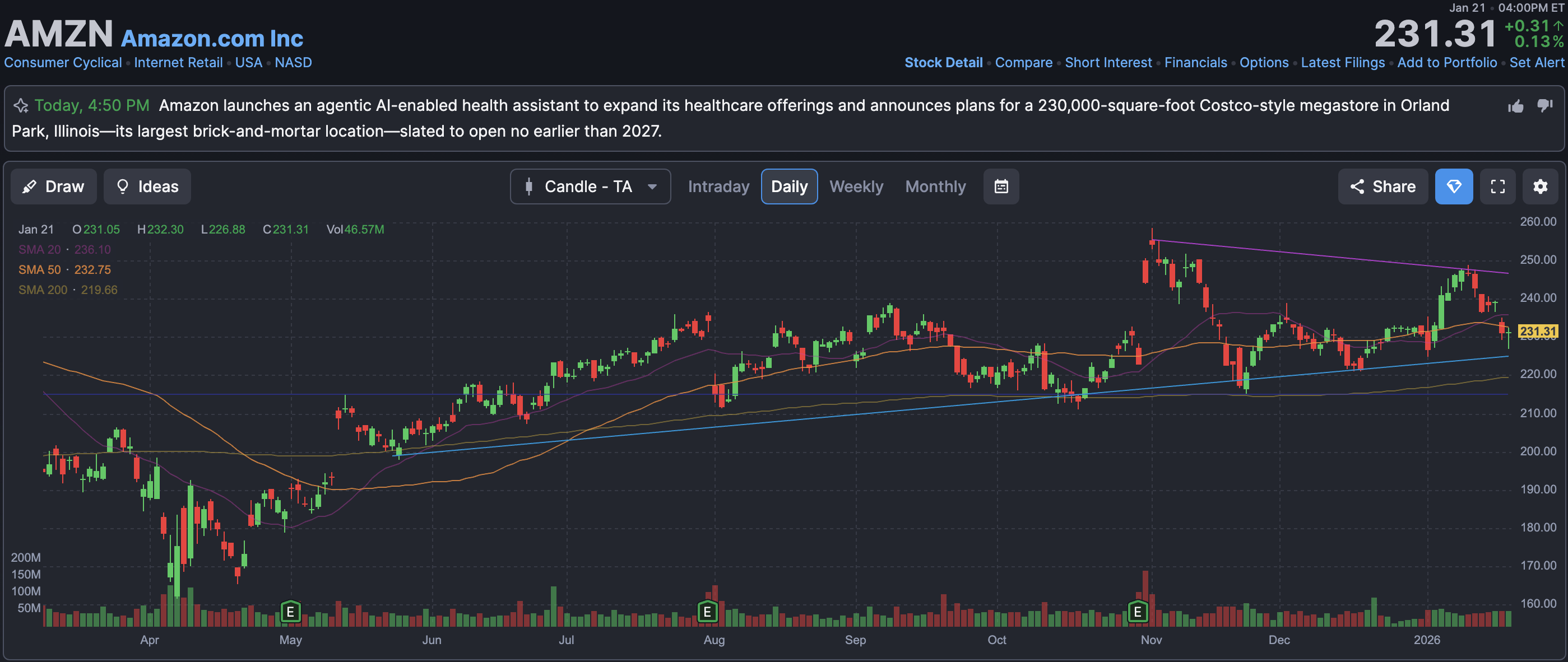Click the thumbs up icon on news

click(1516, 106)
